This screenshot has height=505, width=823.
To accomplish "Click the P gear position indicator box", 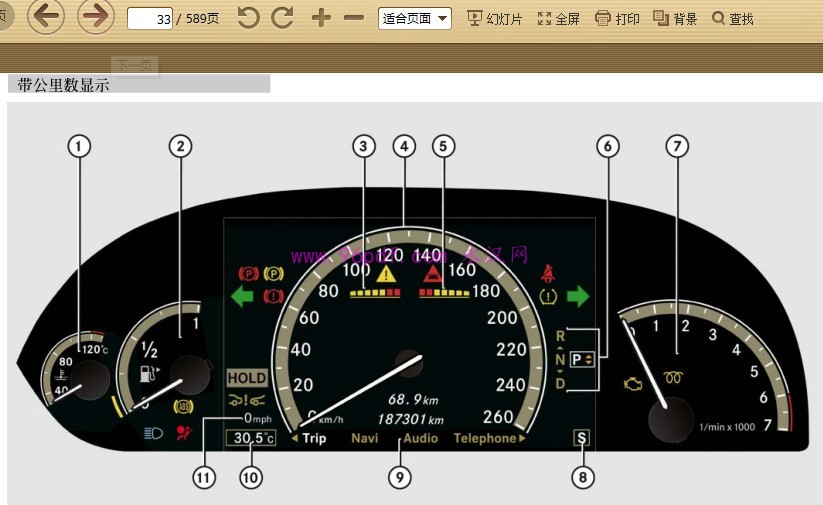I will pos(582,360).
